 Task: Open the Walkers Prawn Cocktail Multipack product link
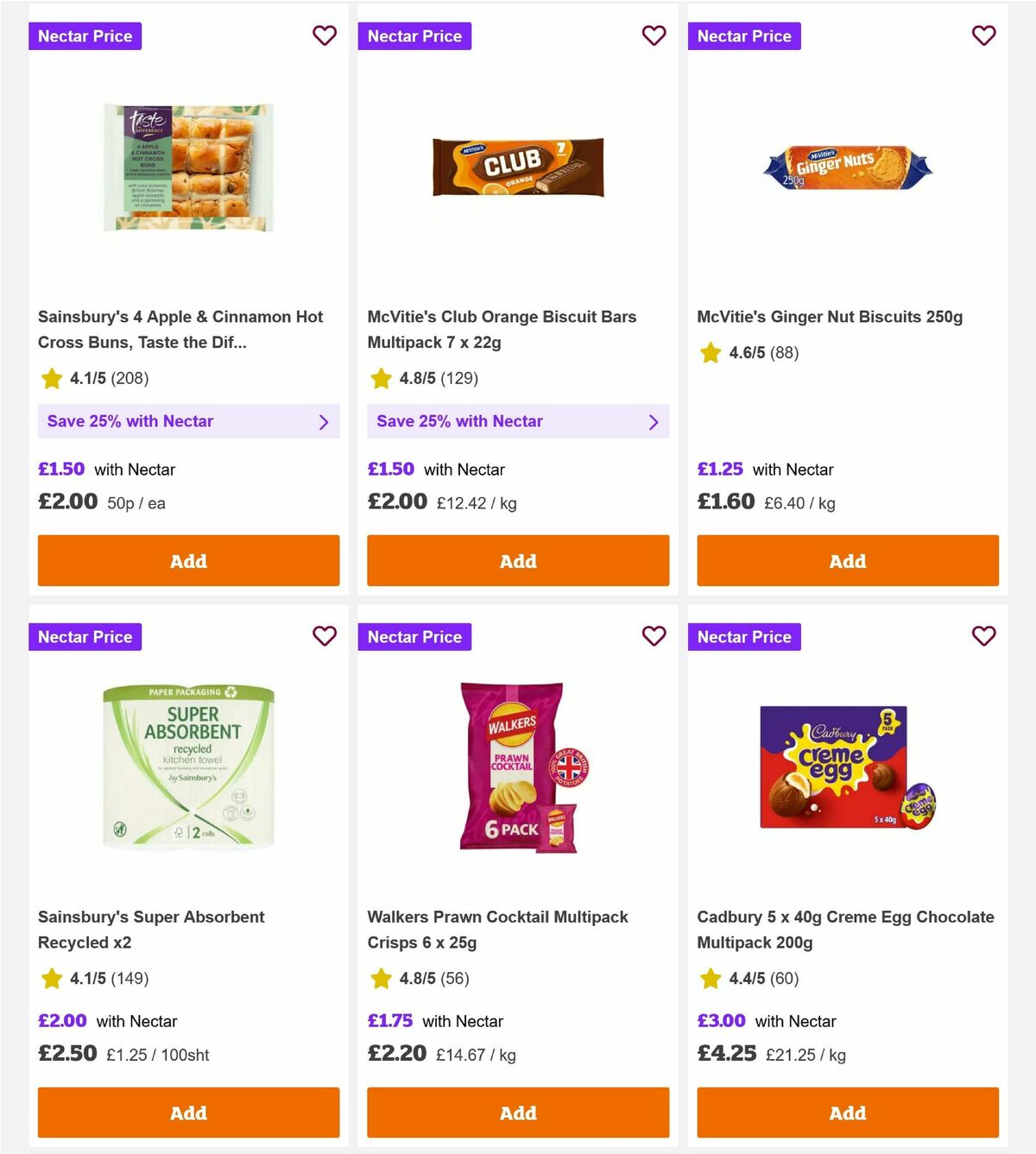(x=498, y=930)
